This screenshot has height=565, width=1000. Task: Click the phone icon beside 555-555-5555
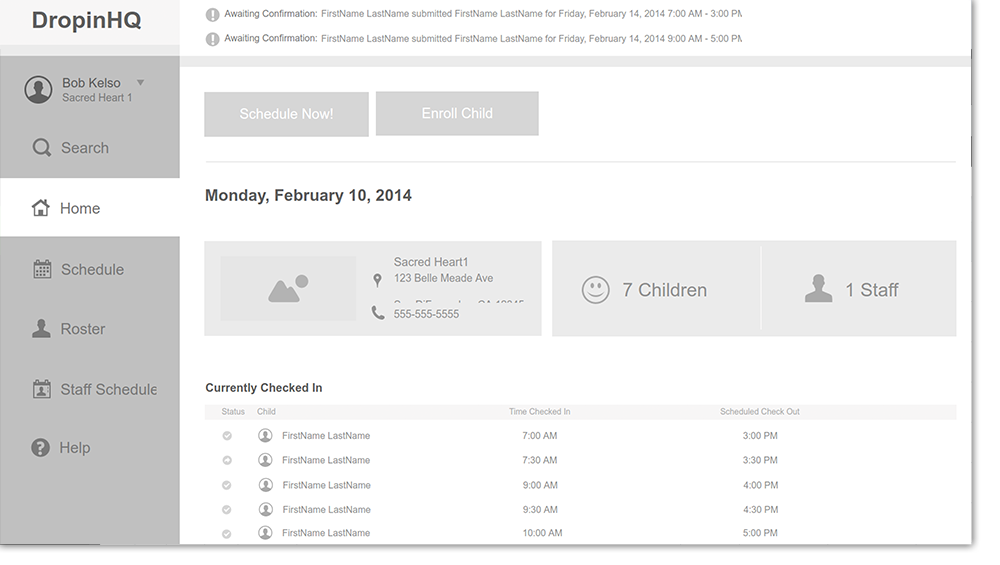pos(378,312)
